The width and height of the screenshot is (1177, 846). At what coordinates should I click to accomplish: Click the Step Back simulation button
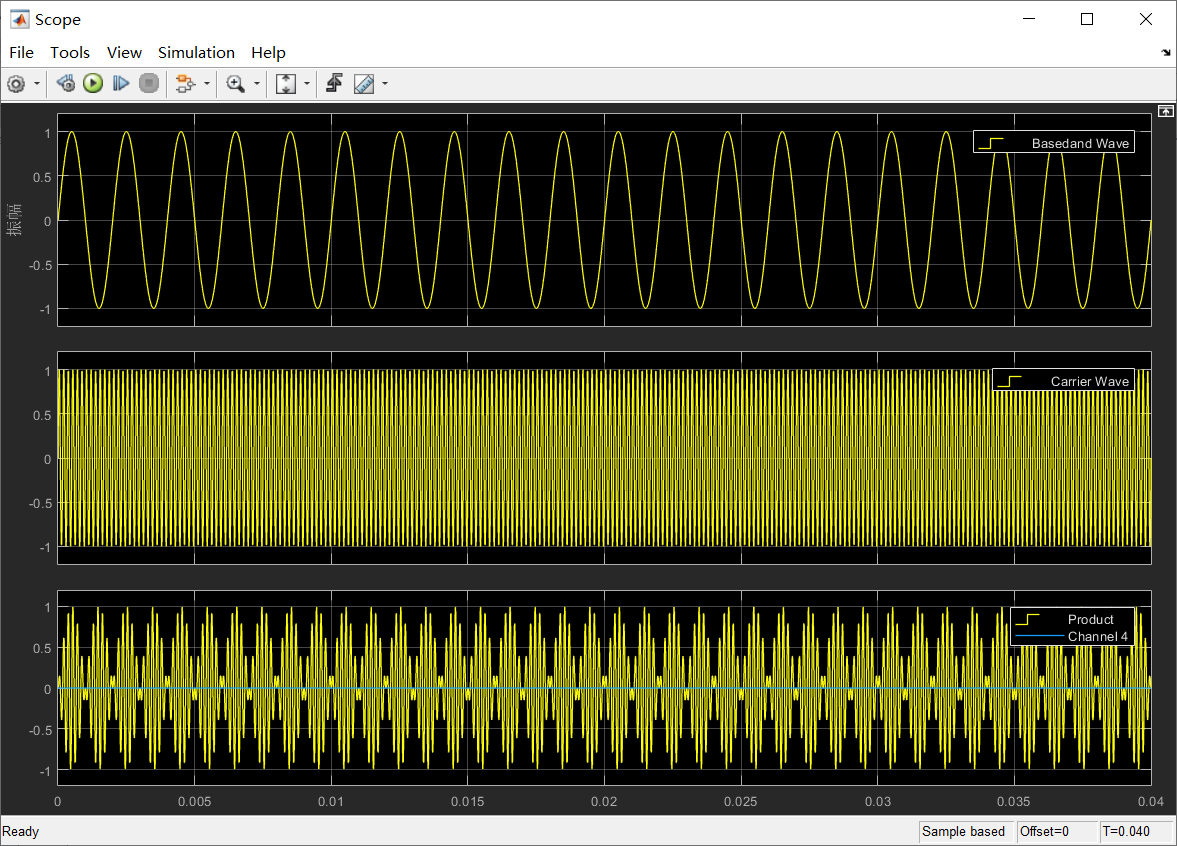[66, 84]
